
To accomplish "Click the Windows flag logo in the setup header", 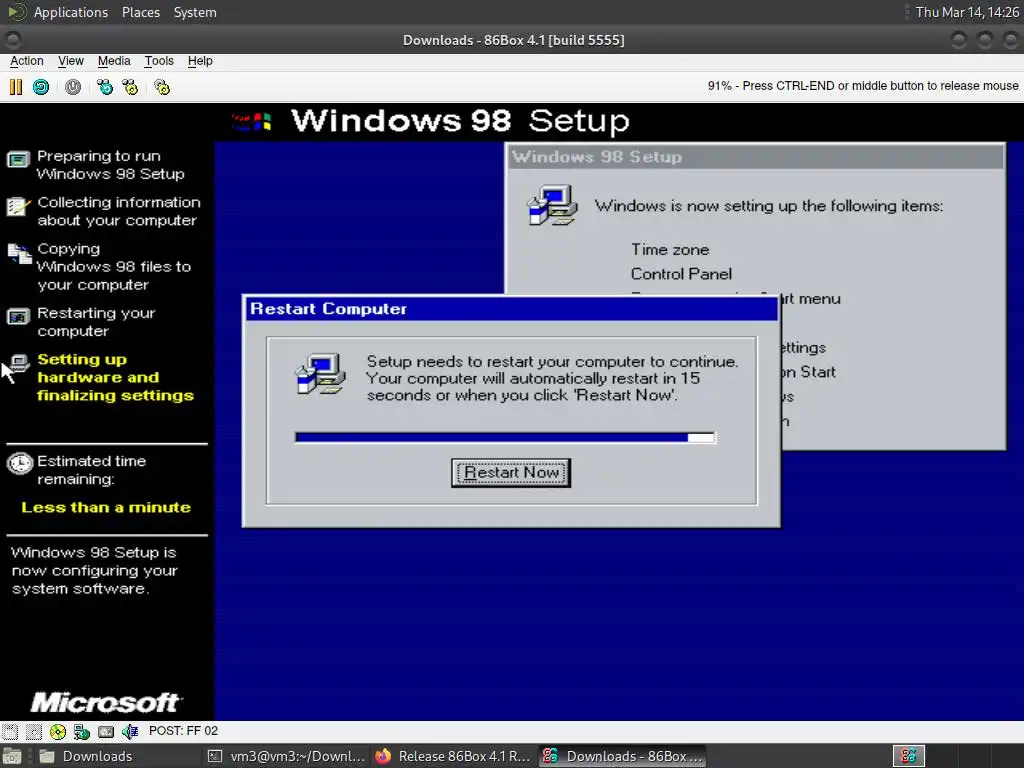I will coord(252,121).
